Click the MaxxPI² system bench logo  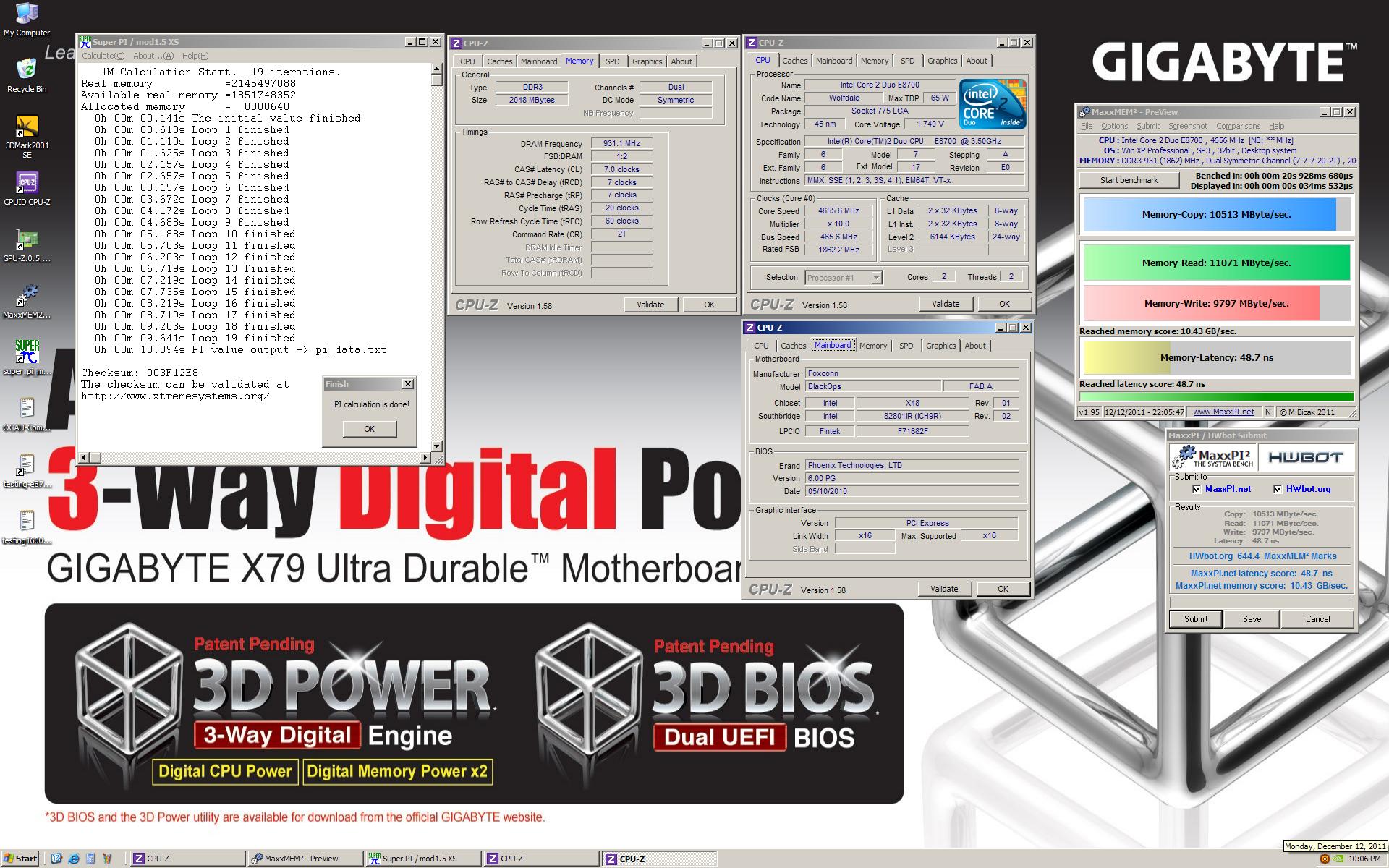pos(1212,457)
